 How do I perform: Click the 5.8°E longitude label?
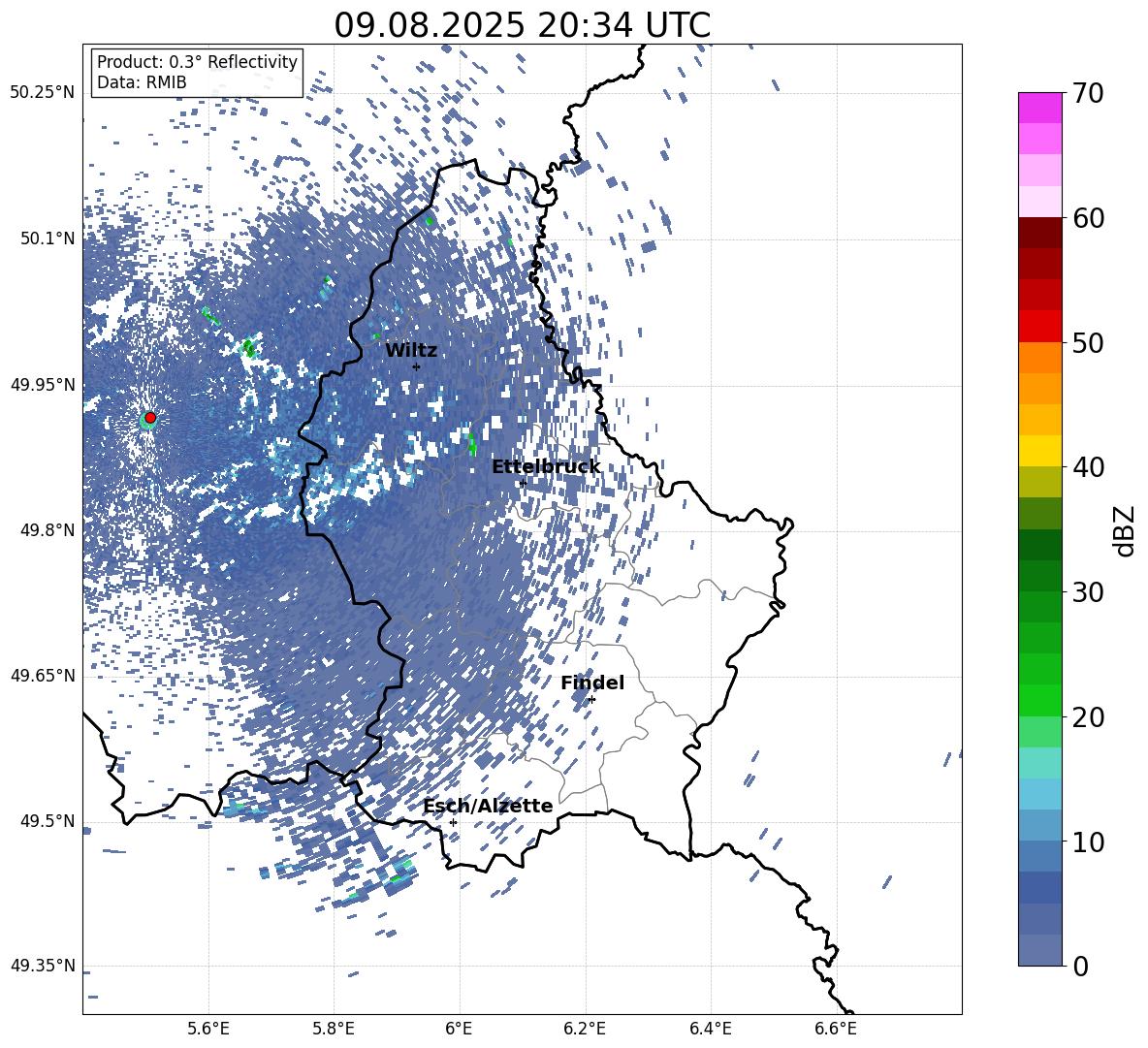[x=334, y=1029]
